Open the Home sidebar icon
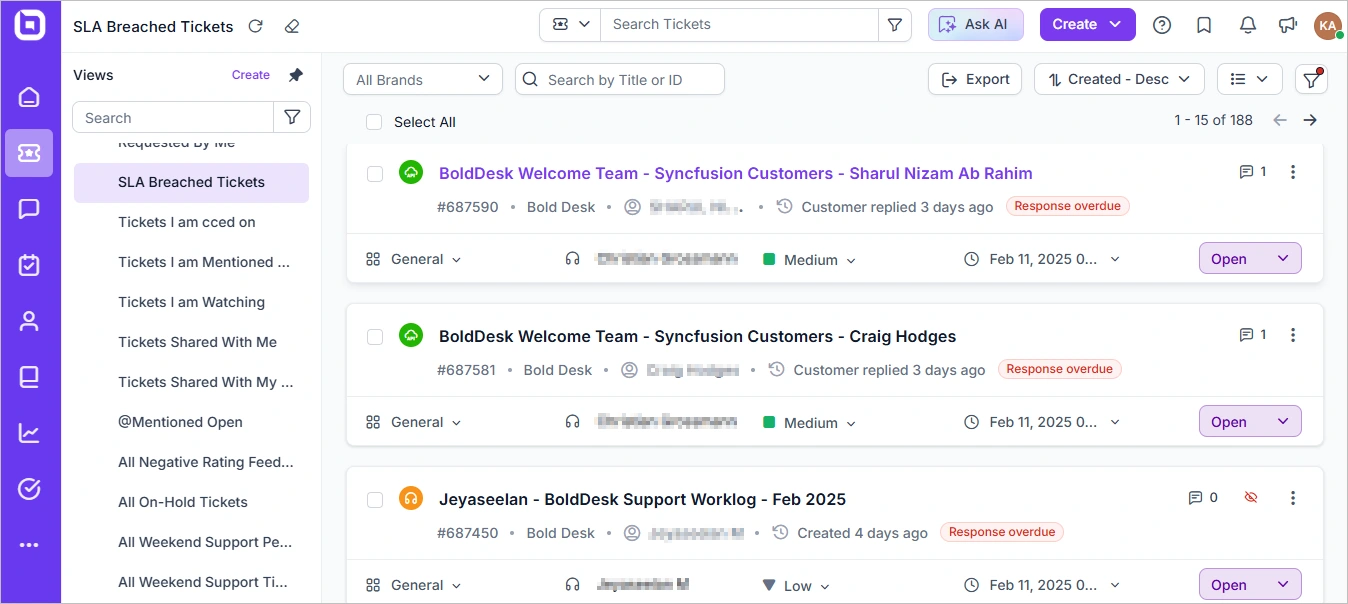The width and height of the screenshot is (1348, 604). click(29, 97)
